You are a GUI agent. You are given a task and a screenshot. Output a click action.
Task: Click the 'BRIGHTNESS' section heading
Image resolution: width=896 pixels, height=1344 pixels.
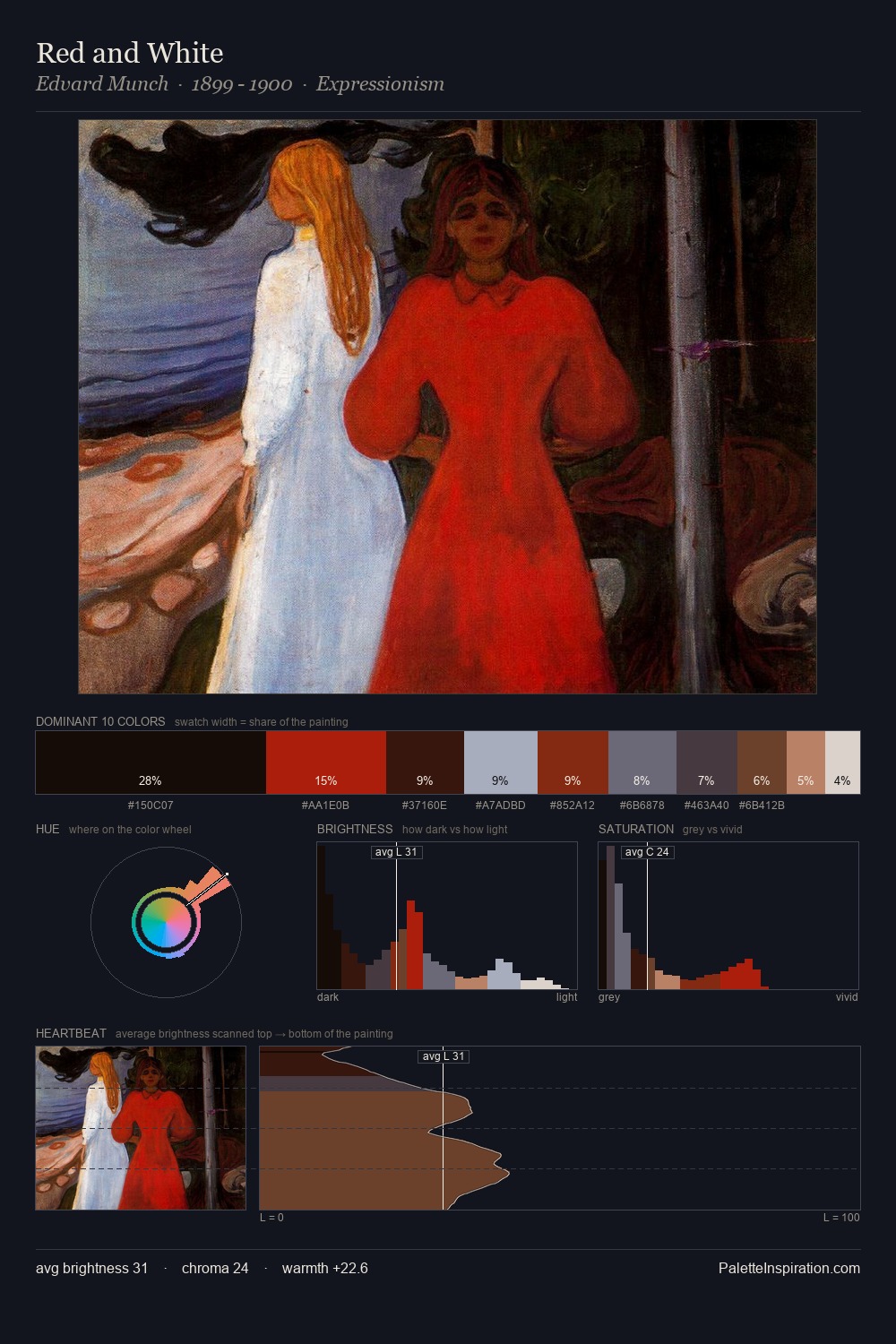(x=355, y=829)
